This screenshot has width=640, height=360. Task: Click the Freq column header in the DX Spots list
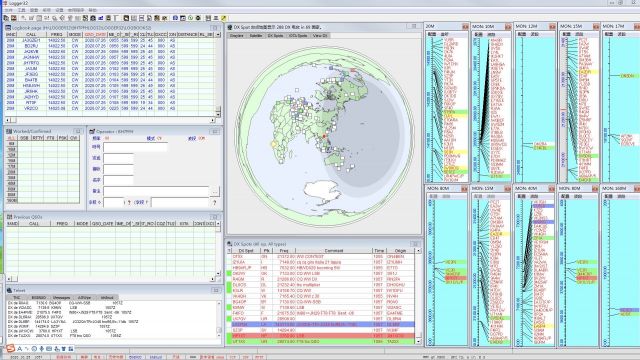coord(284,251)
